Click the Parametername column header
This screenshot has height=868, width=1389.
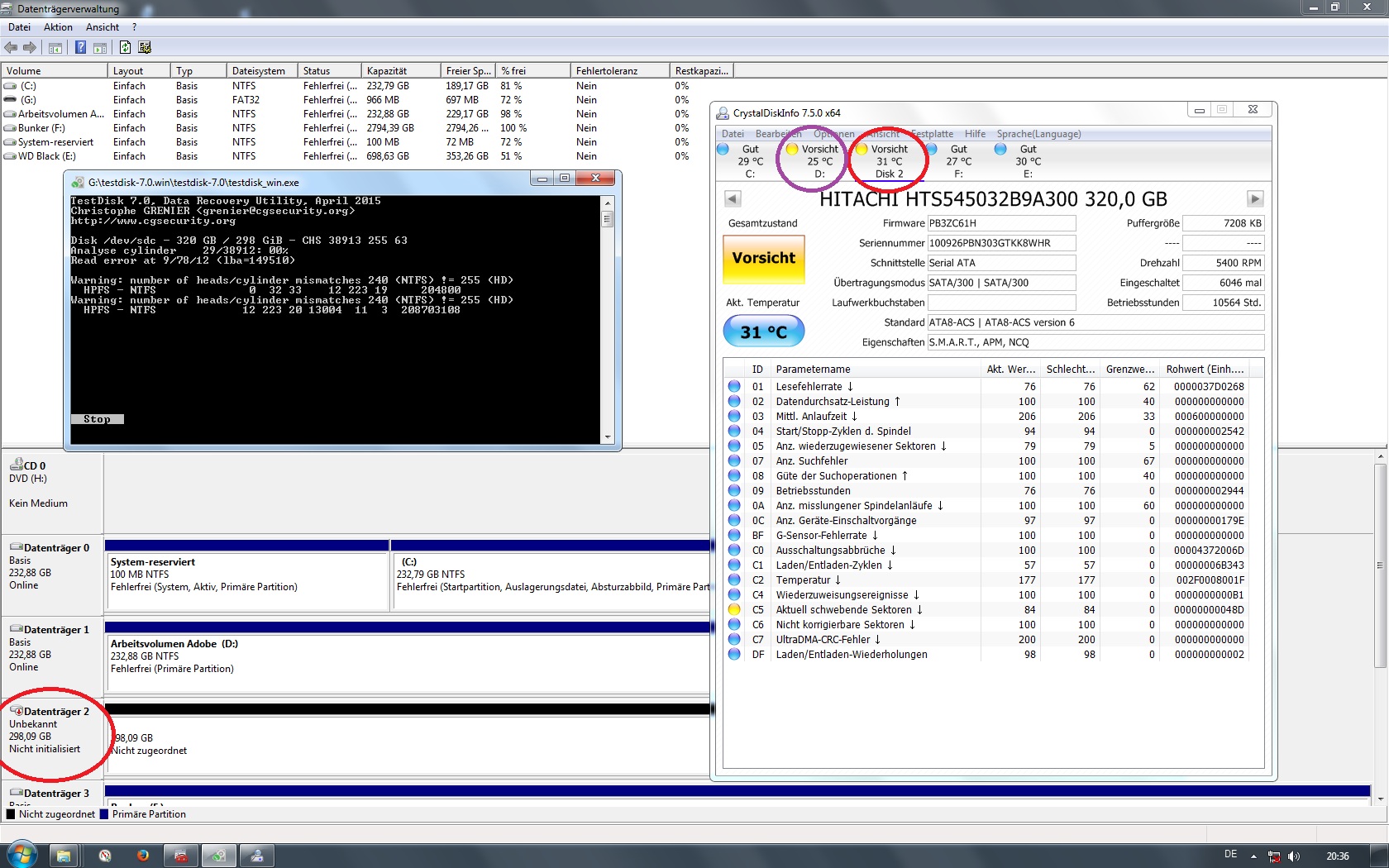(x=876, y=370)
